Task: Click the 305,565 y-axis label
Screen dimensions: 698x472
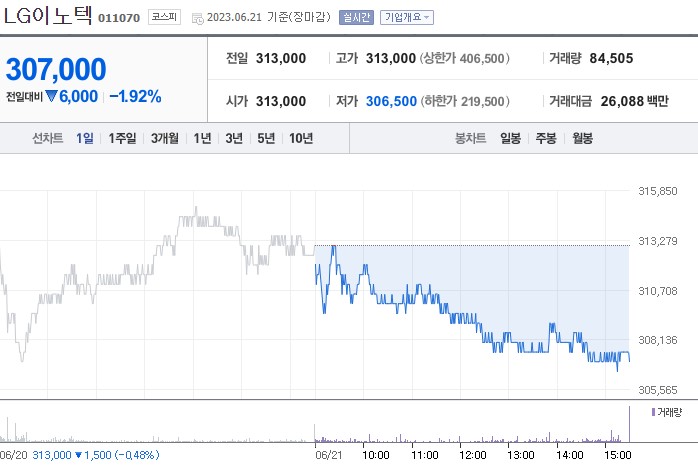Action: (657, 390)
